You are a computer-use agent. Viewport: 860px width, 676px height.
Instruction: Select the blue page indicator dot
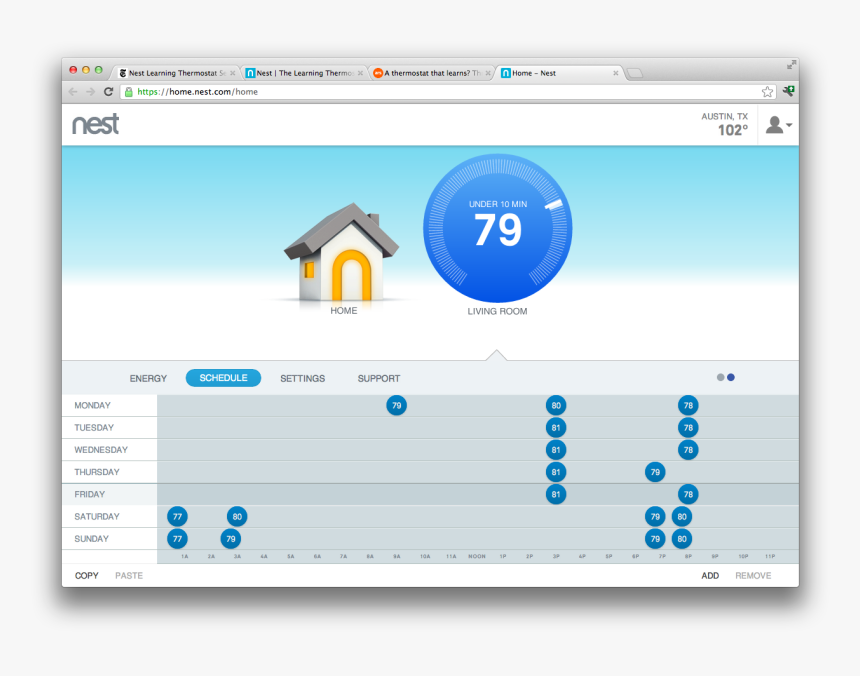pos(731,377)
